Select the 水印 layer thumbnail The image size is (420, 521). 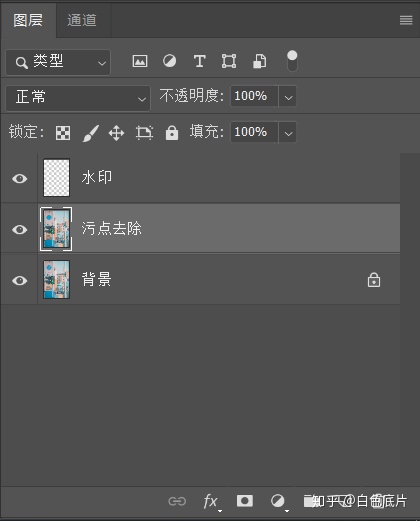[56, 178]
